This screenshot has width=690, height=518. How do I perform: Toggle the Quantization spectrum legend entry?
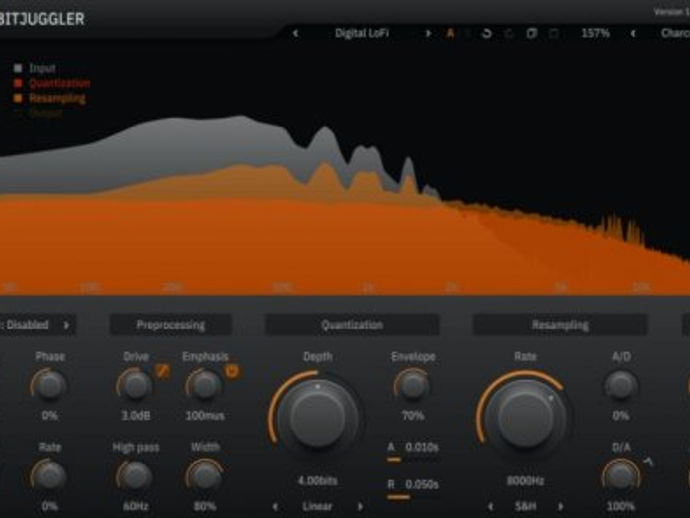pos(60,83)
